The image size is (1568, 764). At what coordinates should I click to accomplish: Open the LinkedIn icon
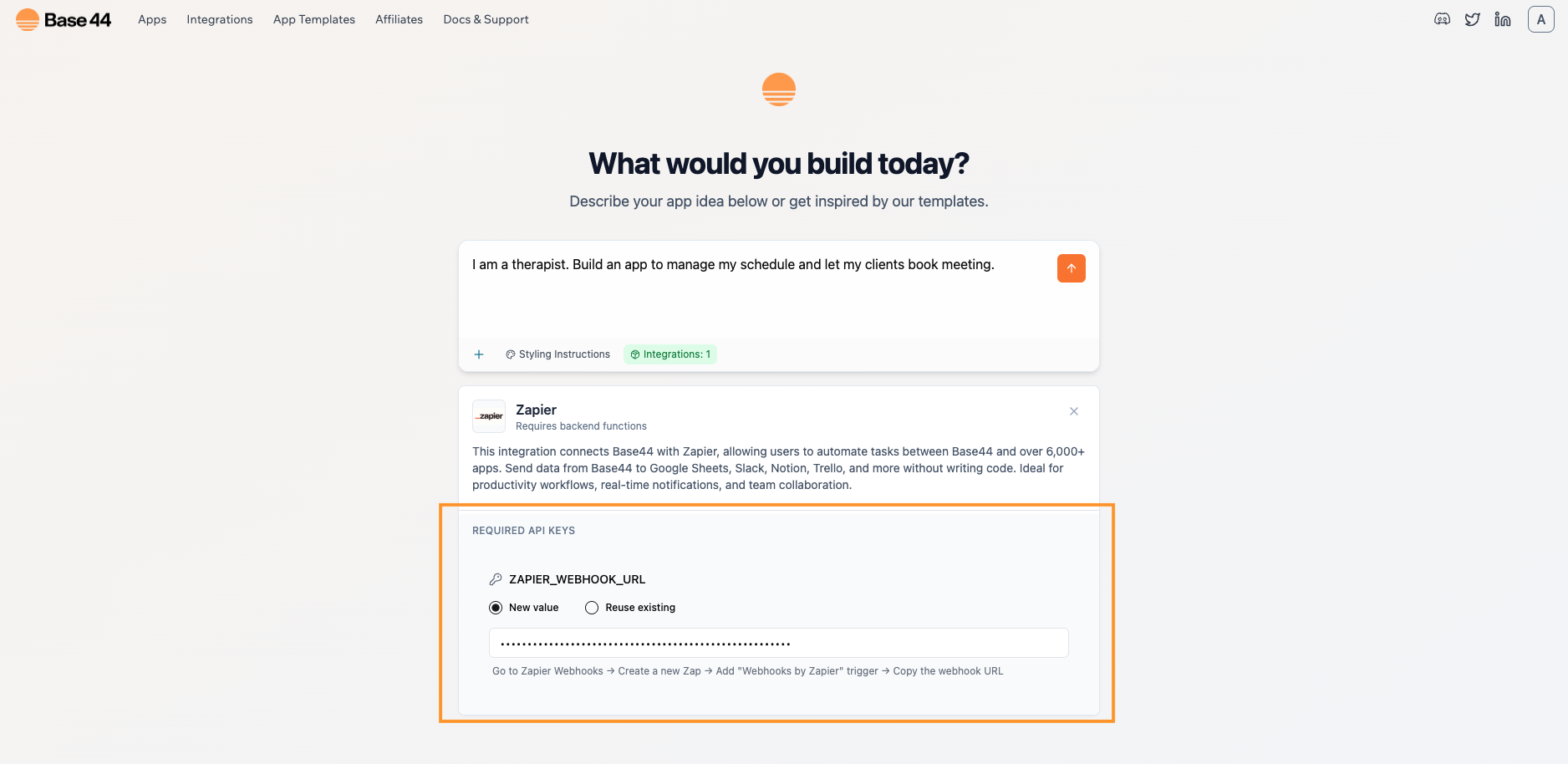click(1503, 18)
